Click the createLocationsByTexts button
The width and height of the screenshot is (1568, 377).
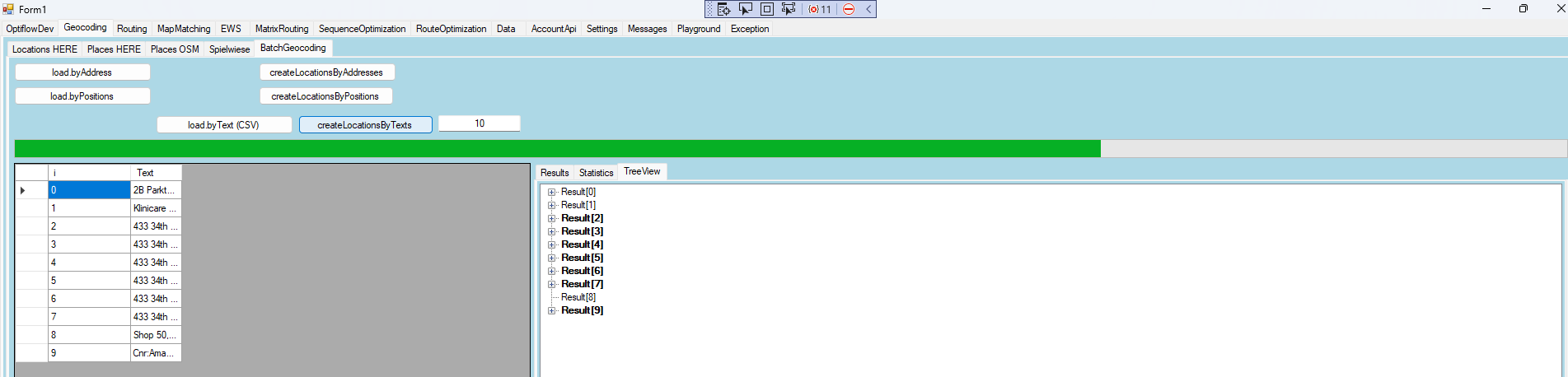(365, 125)
